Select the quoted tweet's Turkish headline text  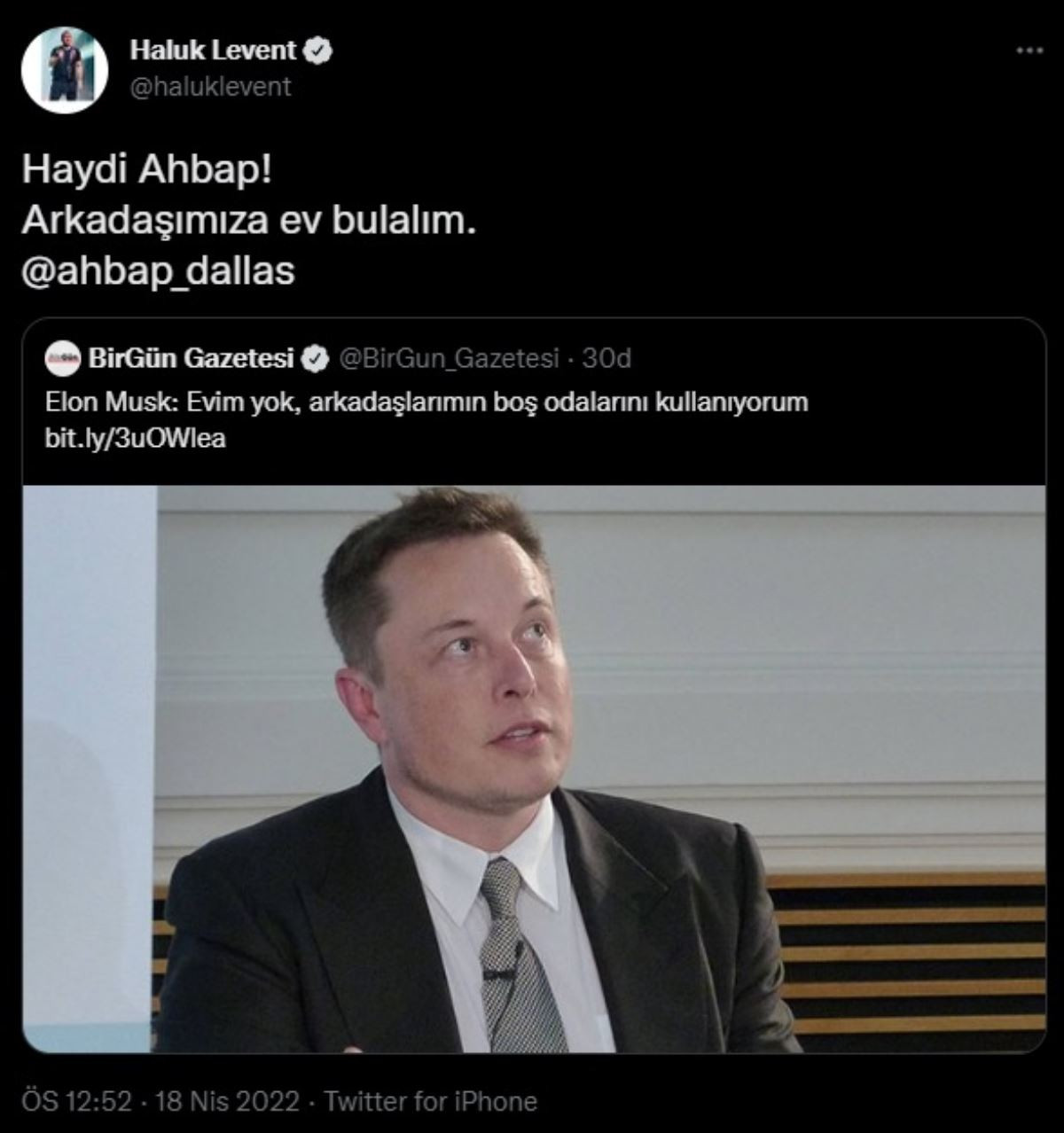coord(426,403)
